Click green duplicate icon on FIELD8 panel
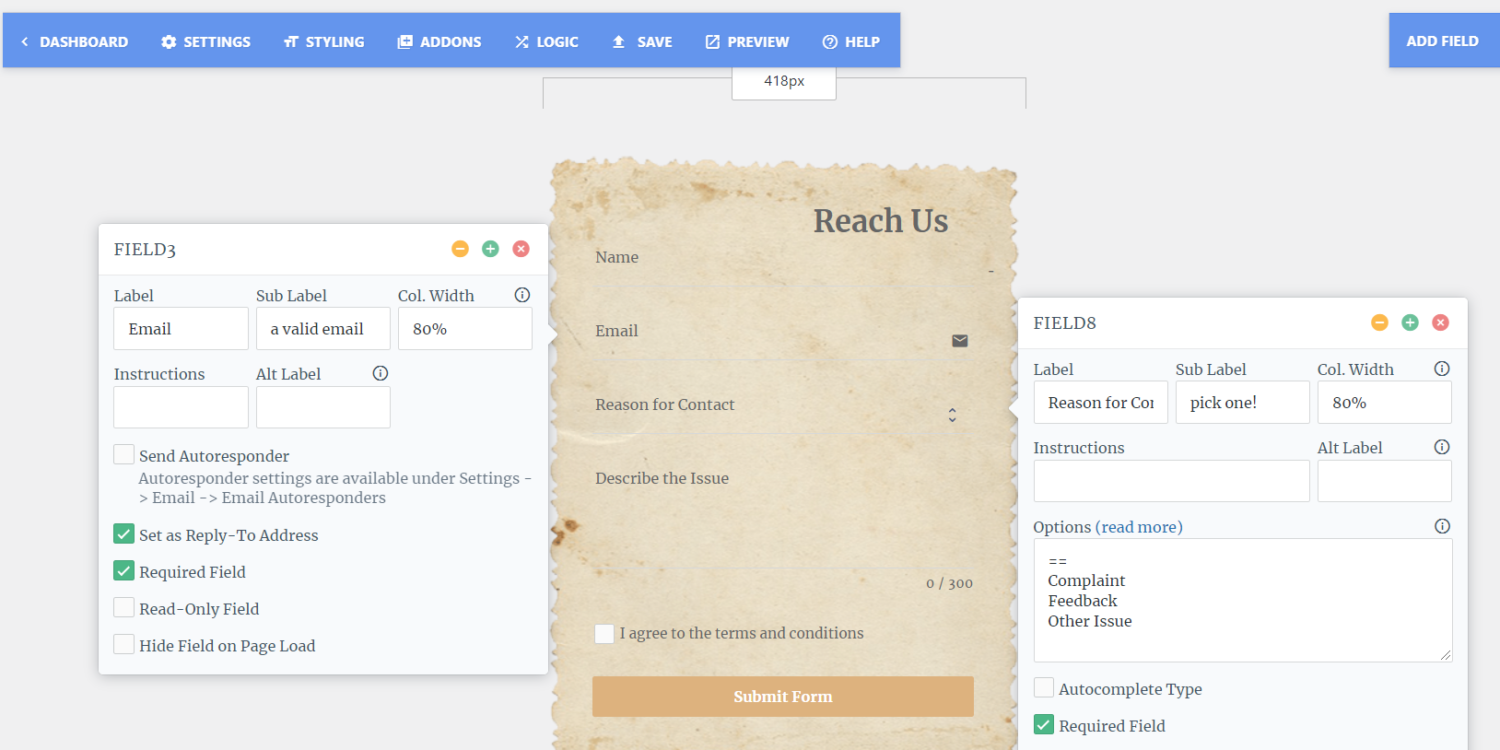 pos(1410,322)
